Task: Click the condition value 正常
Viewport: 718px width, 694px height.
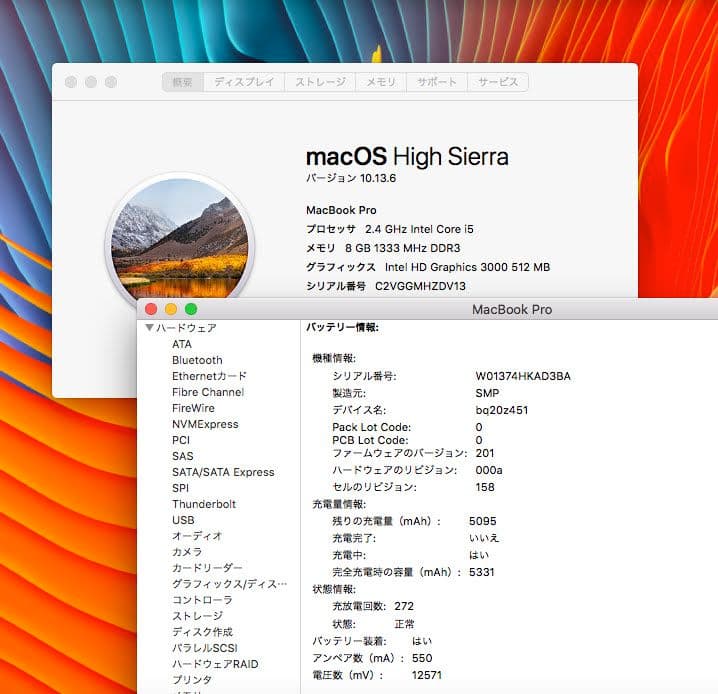Action: [x=404, y=624]
